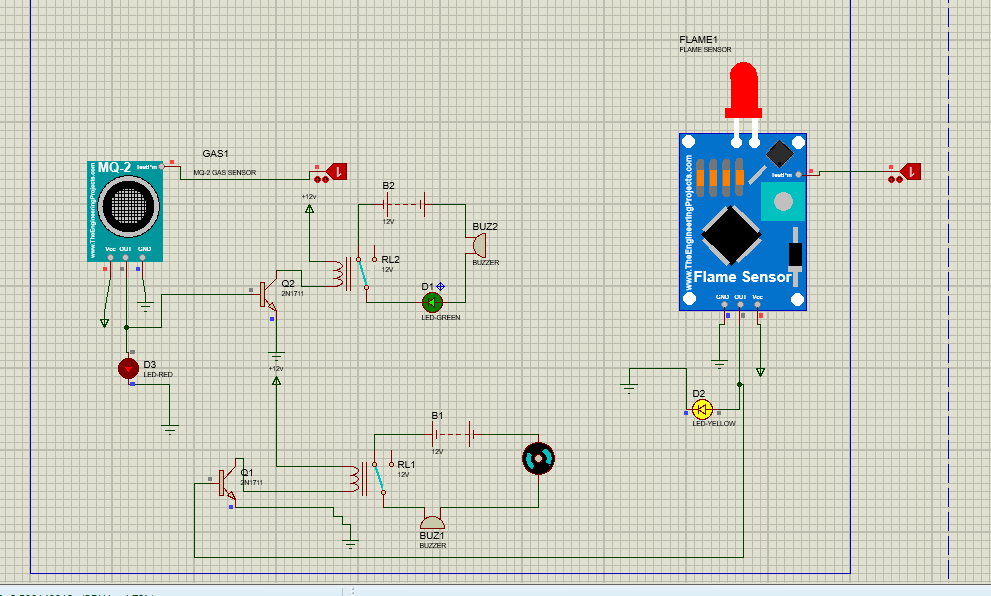Toggle the logic state connected to Flame Sensor

click(x=911, y=171)
